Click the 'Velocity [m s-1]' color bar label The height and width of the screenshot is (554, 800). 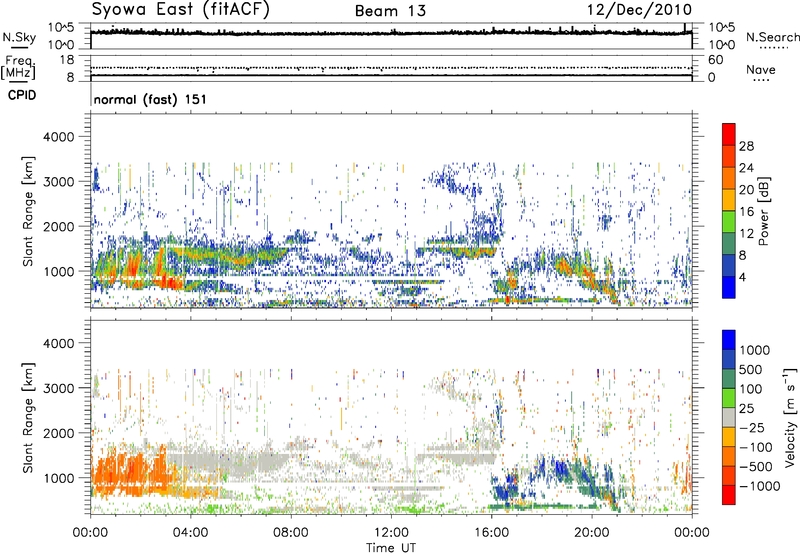[x=790, y=417]
